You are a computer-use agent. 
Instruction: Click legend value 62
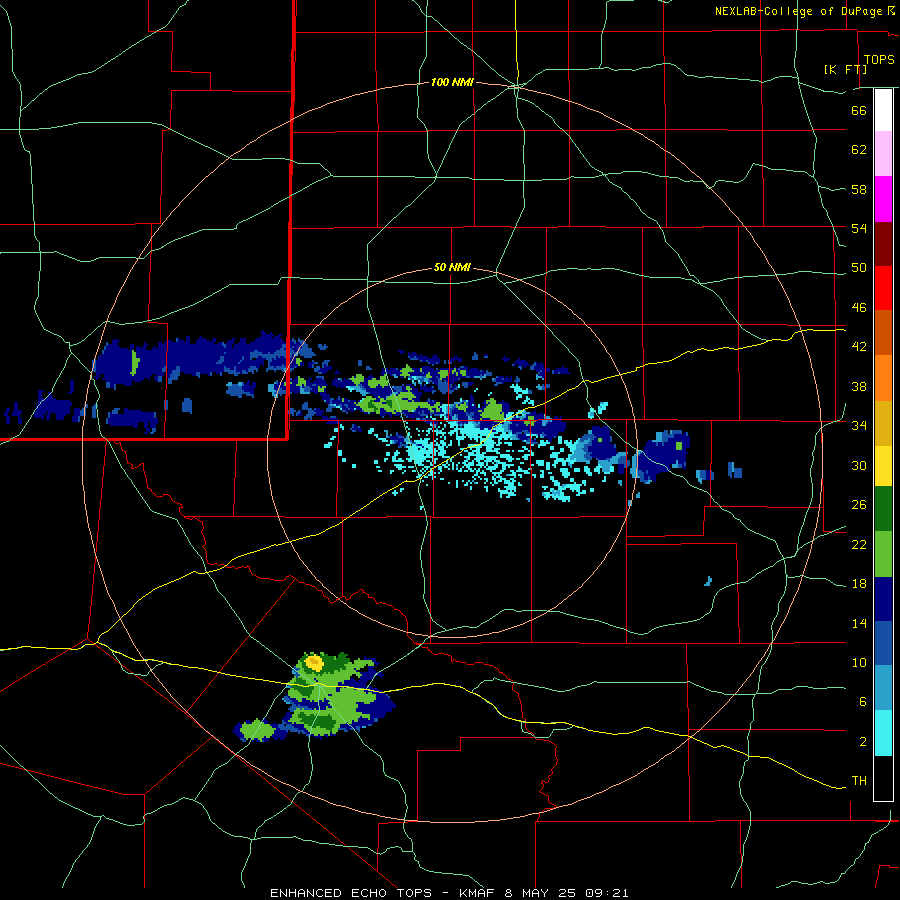[859, 150]
